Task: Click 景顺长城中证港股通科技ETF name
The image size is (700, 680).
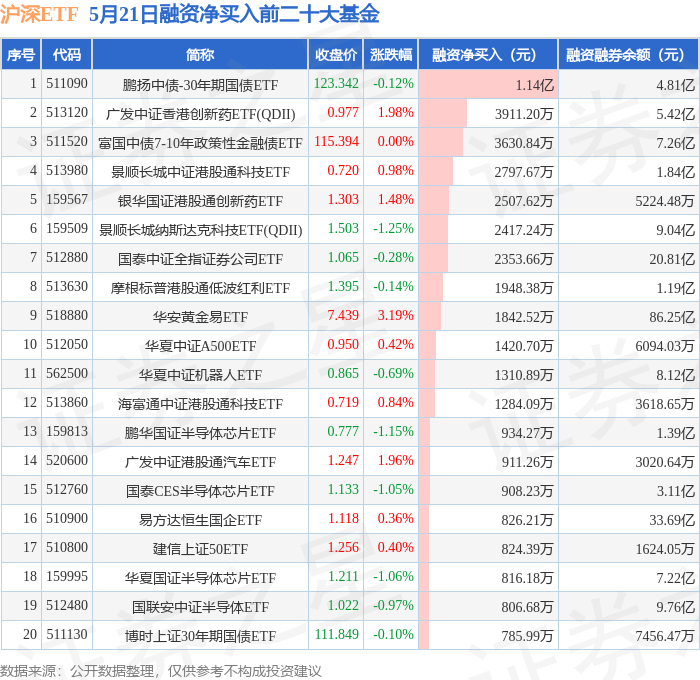Action: pyautogui.click(x=200, y=172)
